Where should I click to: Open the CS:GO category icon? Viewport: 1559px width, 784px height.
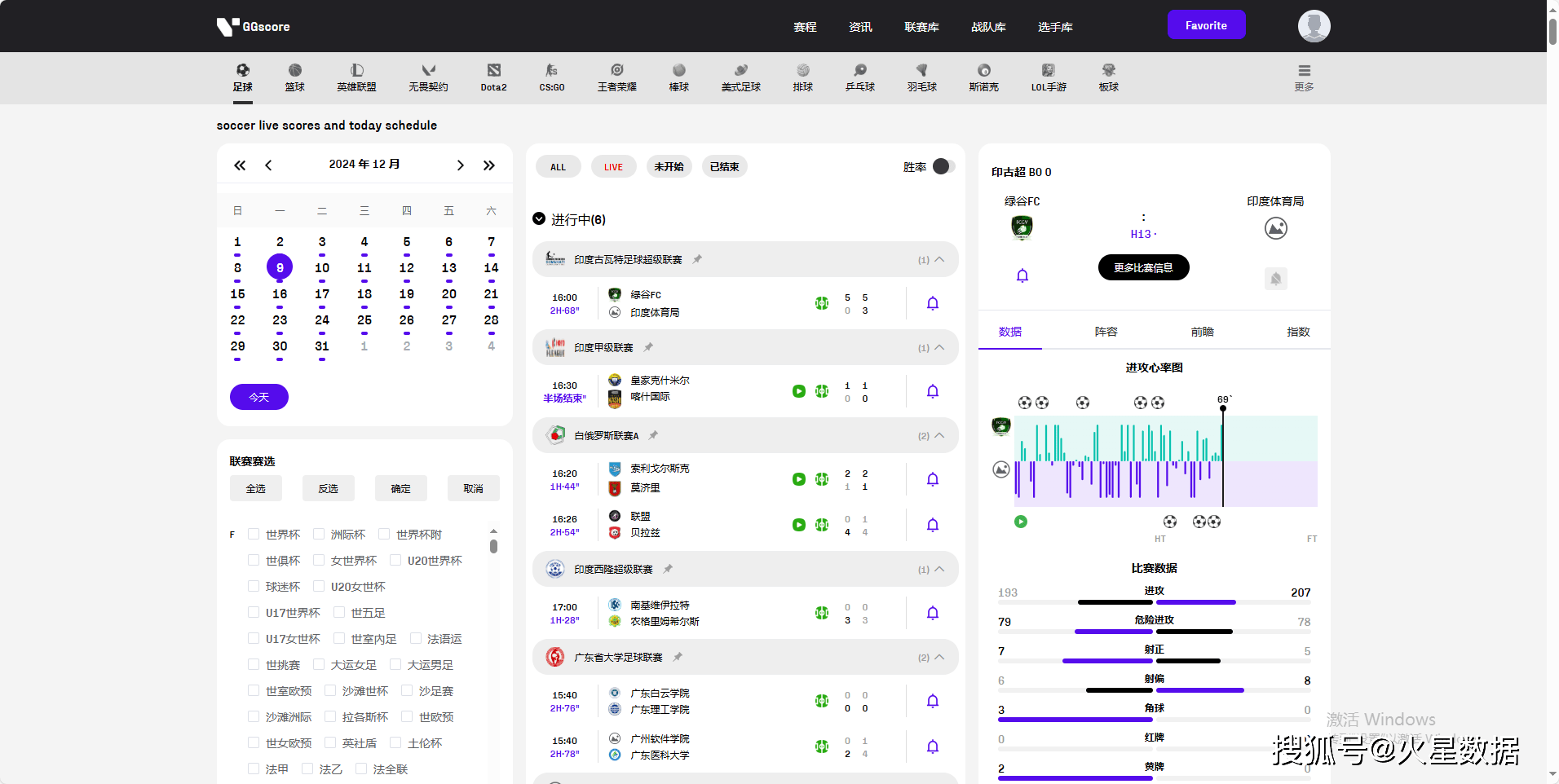coord(552,77)
